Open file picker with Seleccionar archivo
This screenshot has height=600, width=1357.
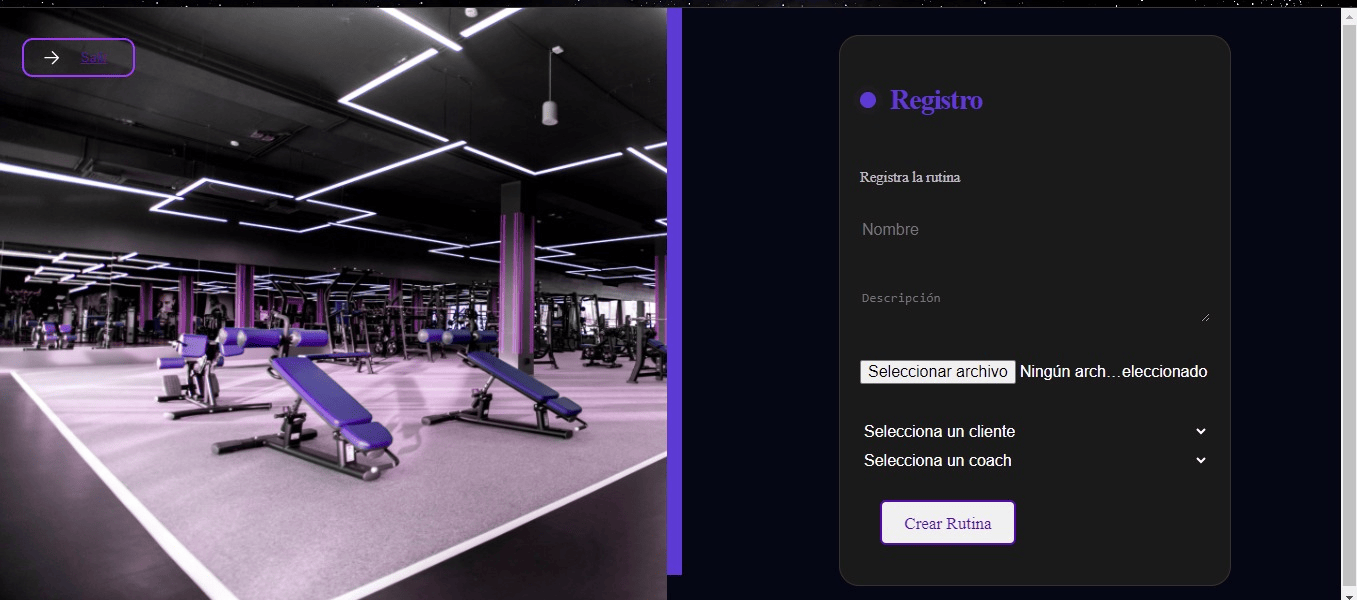(x=938, y=372)
